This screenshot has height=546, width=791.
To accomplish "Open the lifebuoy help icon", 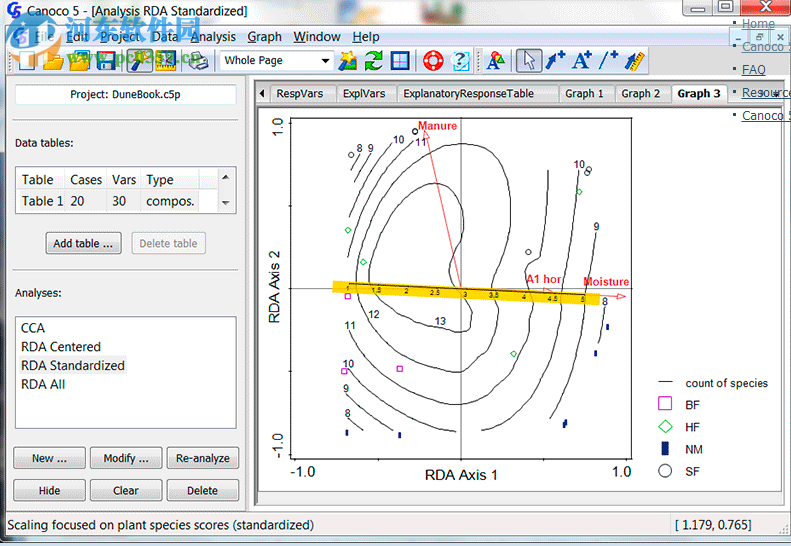I will point(433,61).
